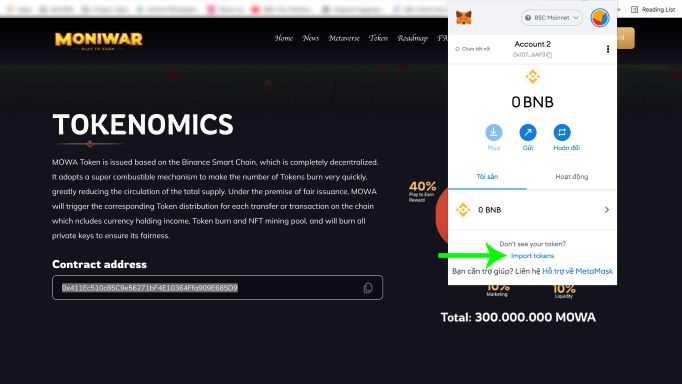Open the three-dot account options menu

point(608,49)
